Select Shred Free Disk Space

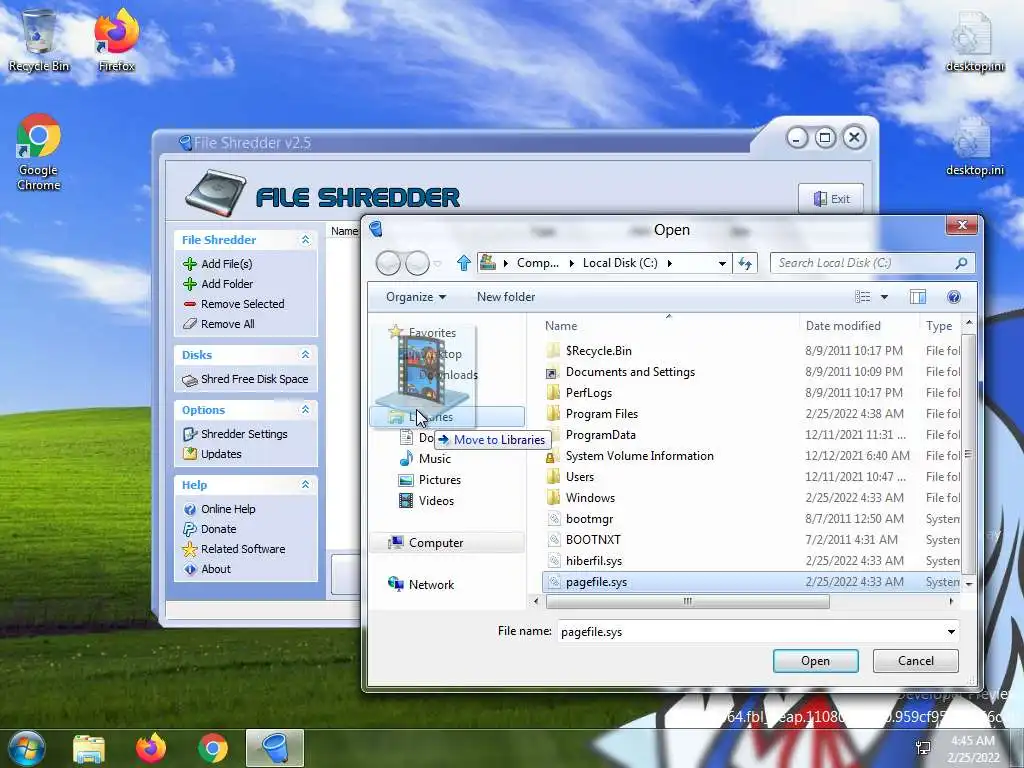pos(245,379)
